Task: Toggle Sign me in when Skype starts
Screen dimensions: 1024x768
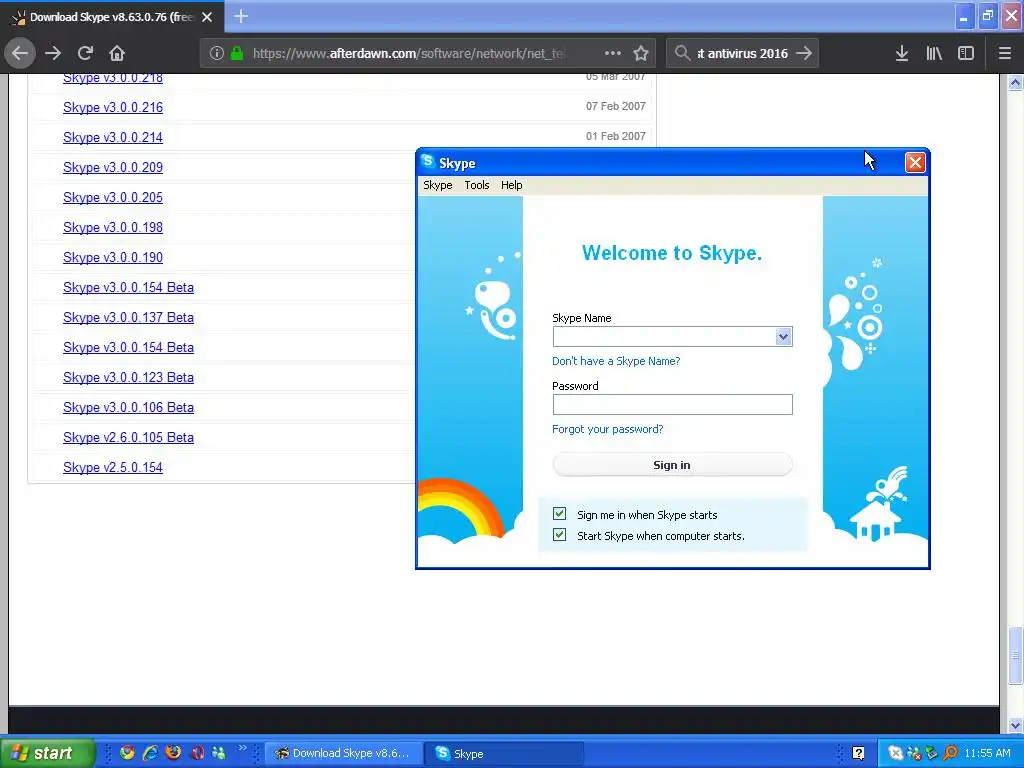Action: (560, 514)
